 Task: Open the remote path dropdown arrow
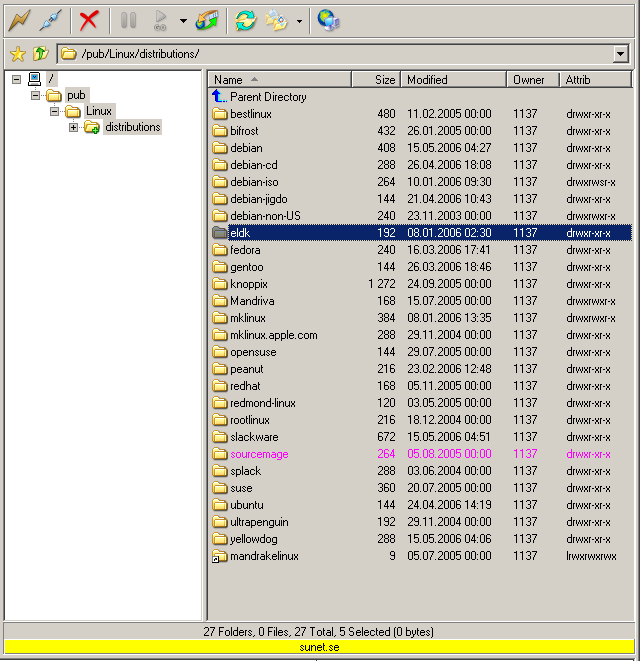(621, 54)
